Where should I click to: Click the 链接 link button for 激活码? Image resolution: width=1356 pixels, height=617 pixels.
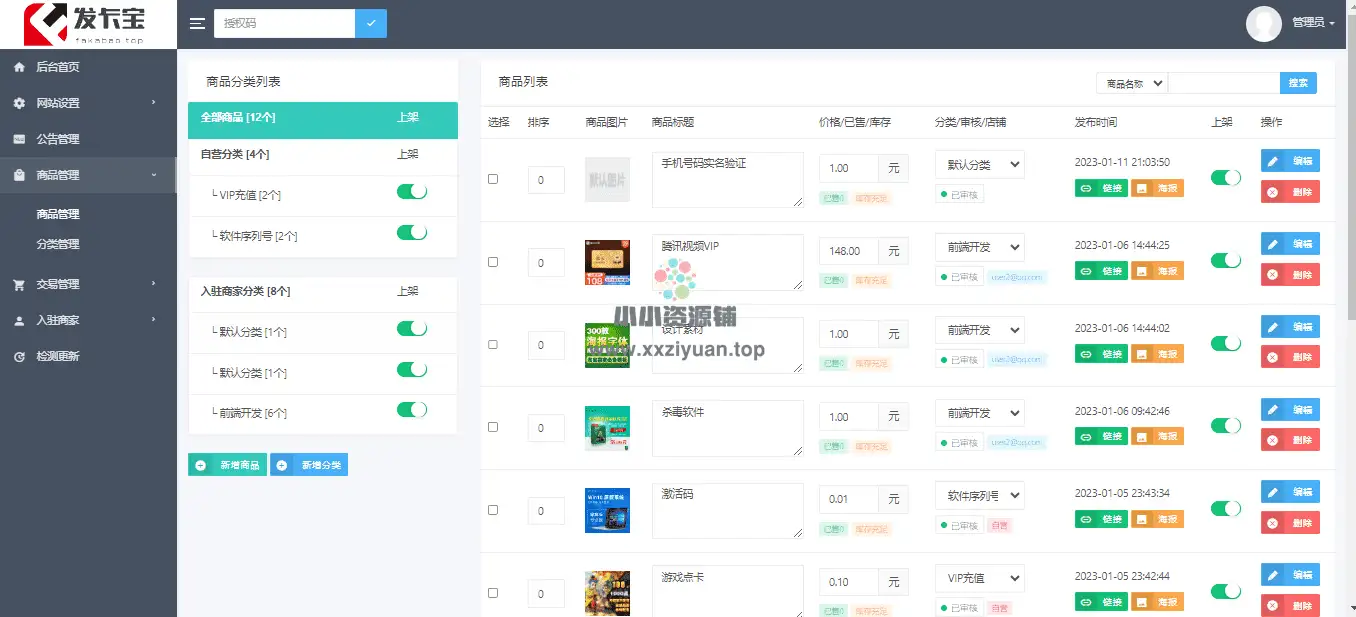1101,519
